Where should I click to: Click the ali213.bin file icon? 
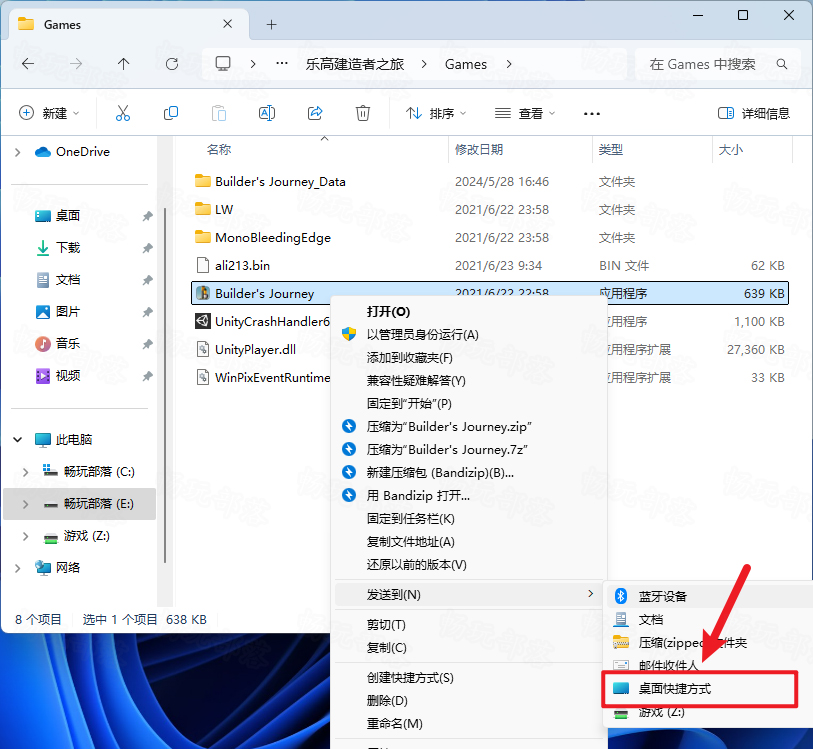[203, 265]
